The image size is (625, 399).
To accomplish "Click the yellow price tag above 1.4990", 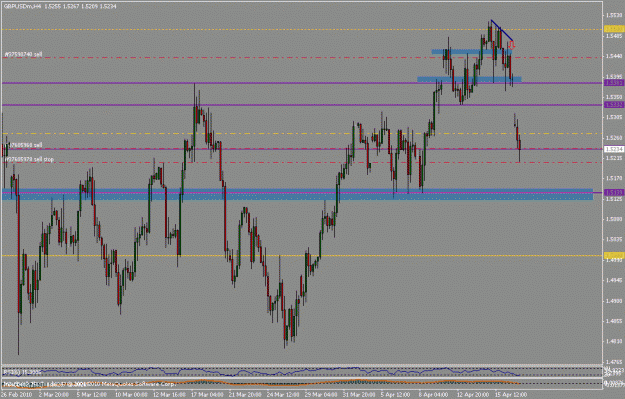I will [614, 255].
